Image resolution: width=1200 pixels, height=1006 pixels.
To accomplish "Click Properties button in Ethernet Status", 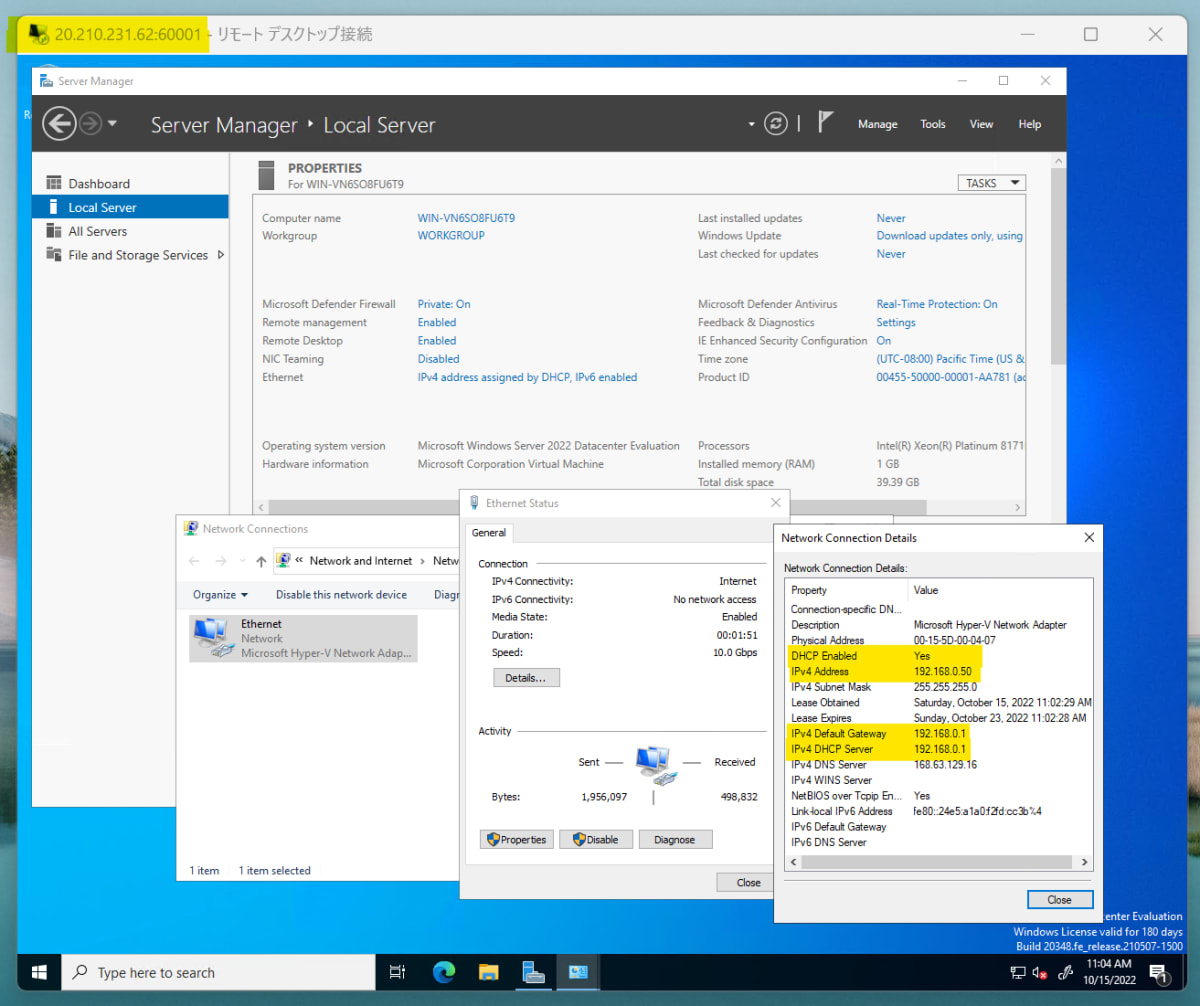I will [516, 840].
